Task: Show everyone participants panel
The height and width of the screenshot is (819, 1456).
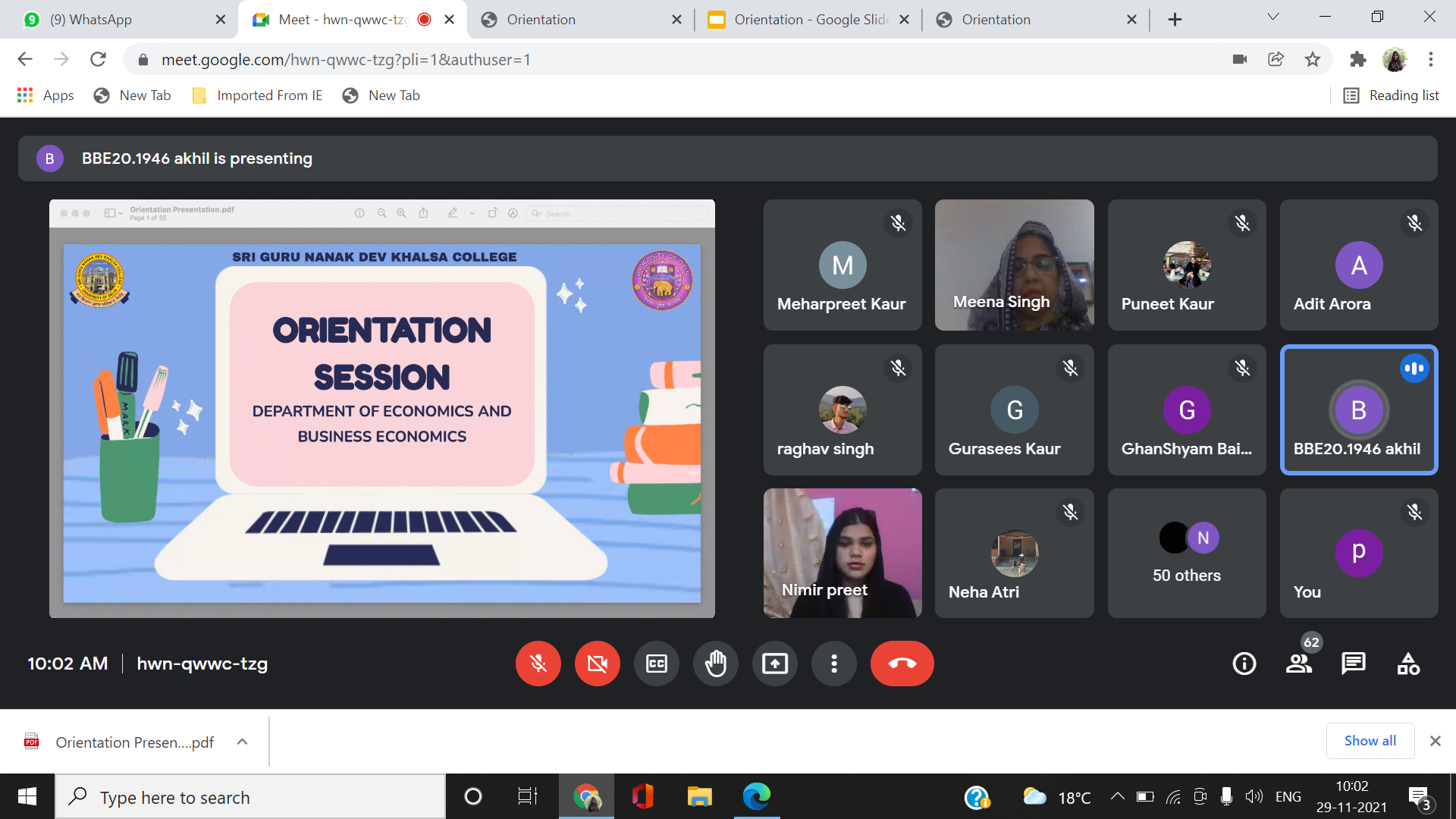Action: [x=1299, y=664]
